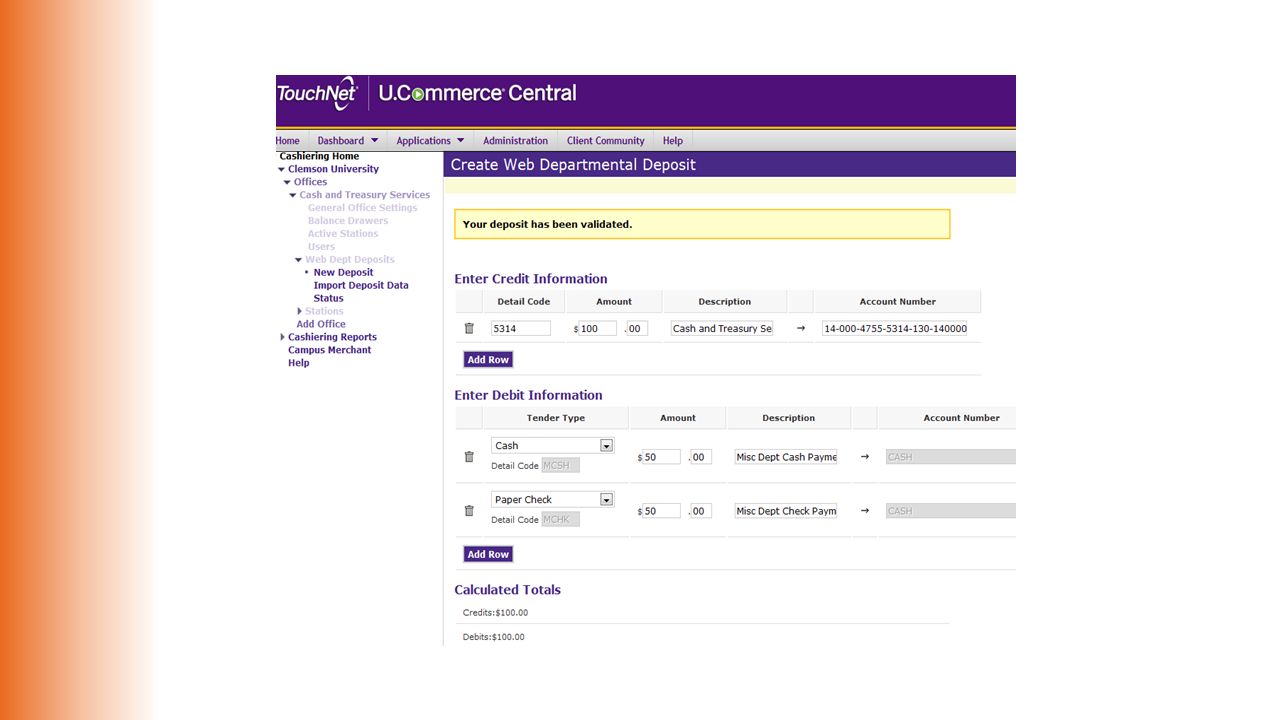
Task: Click the Cash row CASH account field
Action: (951, 457)
